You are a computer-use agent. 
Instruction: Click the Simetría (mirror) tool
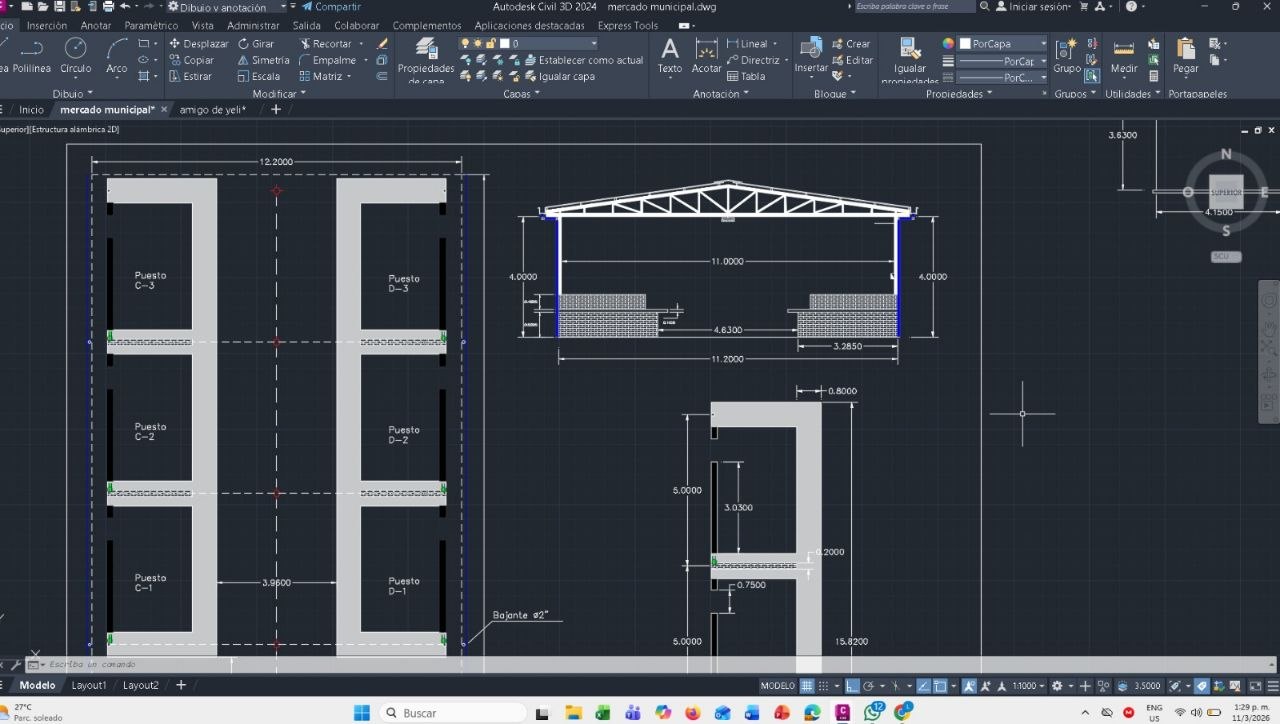[x=263, y=60]
